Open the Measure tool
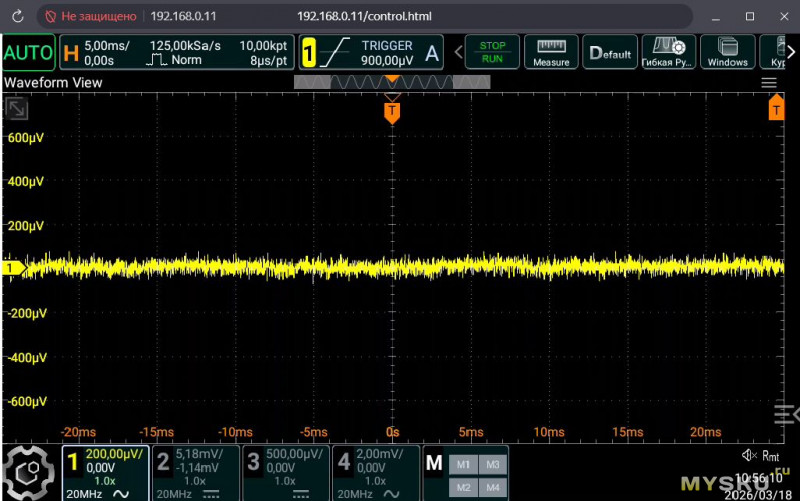The height and width of the screenshot is (501, 800). (x=551, y=53)
